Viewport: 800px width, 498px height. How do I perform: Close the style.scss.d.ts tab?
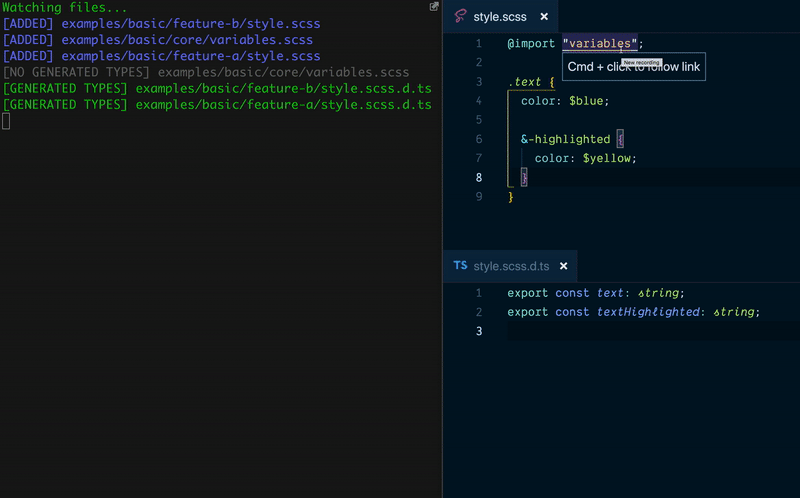point(564,266)
